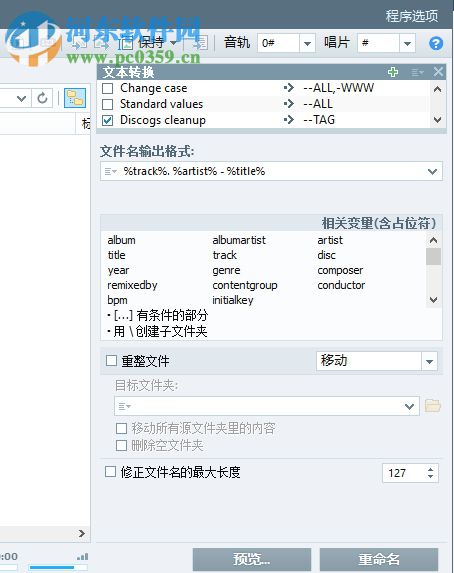The width and height of the screenshot is (454, 573).
Task: Click the variables list scroll-down arrow
Action: pyautogui.click(x=434, y=300)
